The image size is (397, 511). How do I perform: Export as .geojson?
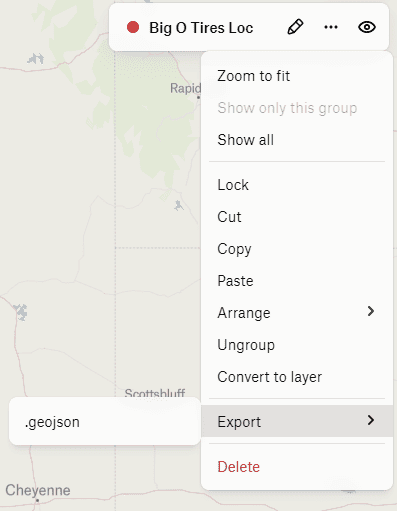tap(105, 422)
